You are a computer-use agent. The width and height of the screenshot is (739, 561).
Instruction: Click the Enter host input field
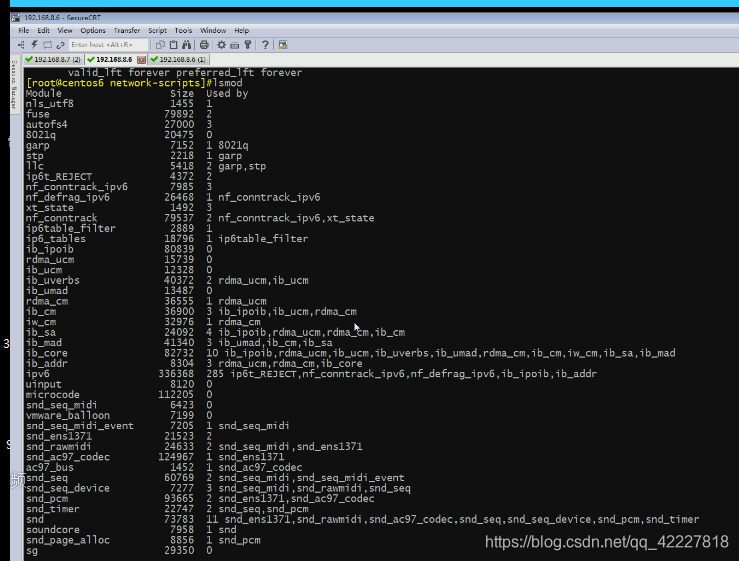(x=108, y=45)
